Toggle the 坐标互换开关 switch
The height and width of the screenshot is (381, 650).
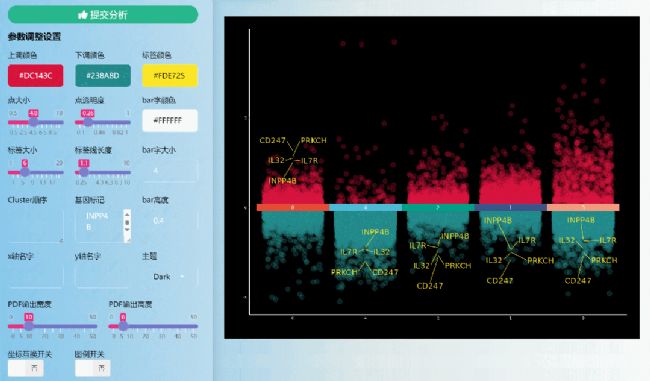(26, 368)
